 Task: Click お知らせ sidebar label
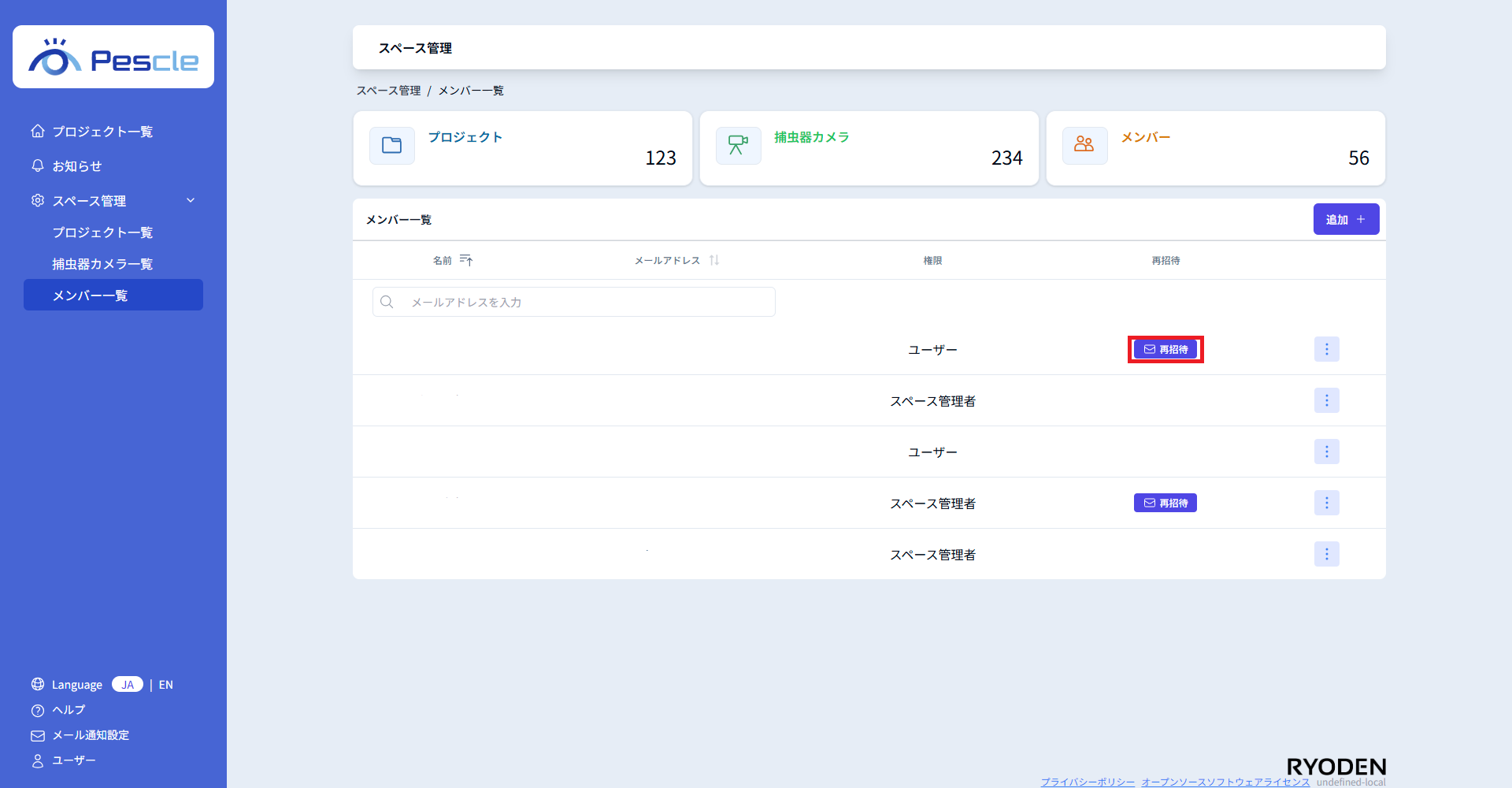click(x=77, y=166)
